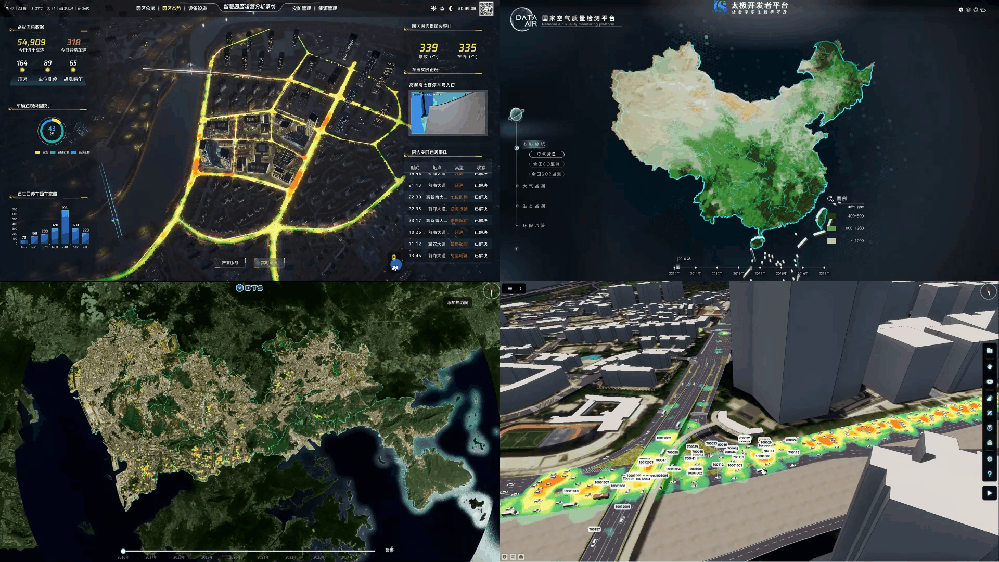The height and width of the screenshot is (562, 999).
Task: Click the first small icon at 3D city bottom-left
Action: pos(505,557)
